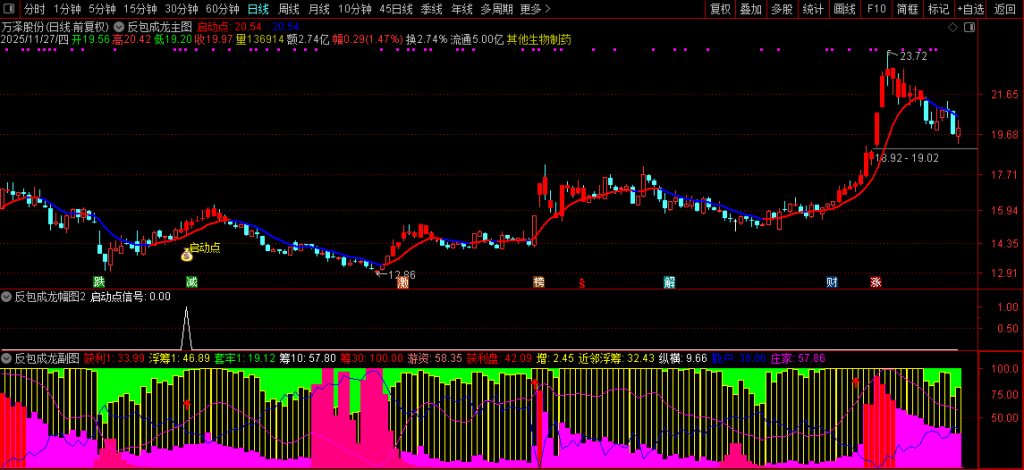Click the red 涨 marker below the chart
Viewport: 1024px width, 470px height.
coord(876,282)
